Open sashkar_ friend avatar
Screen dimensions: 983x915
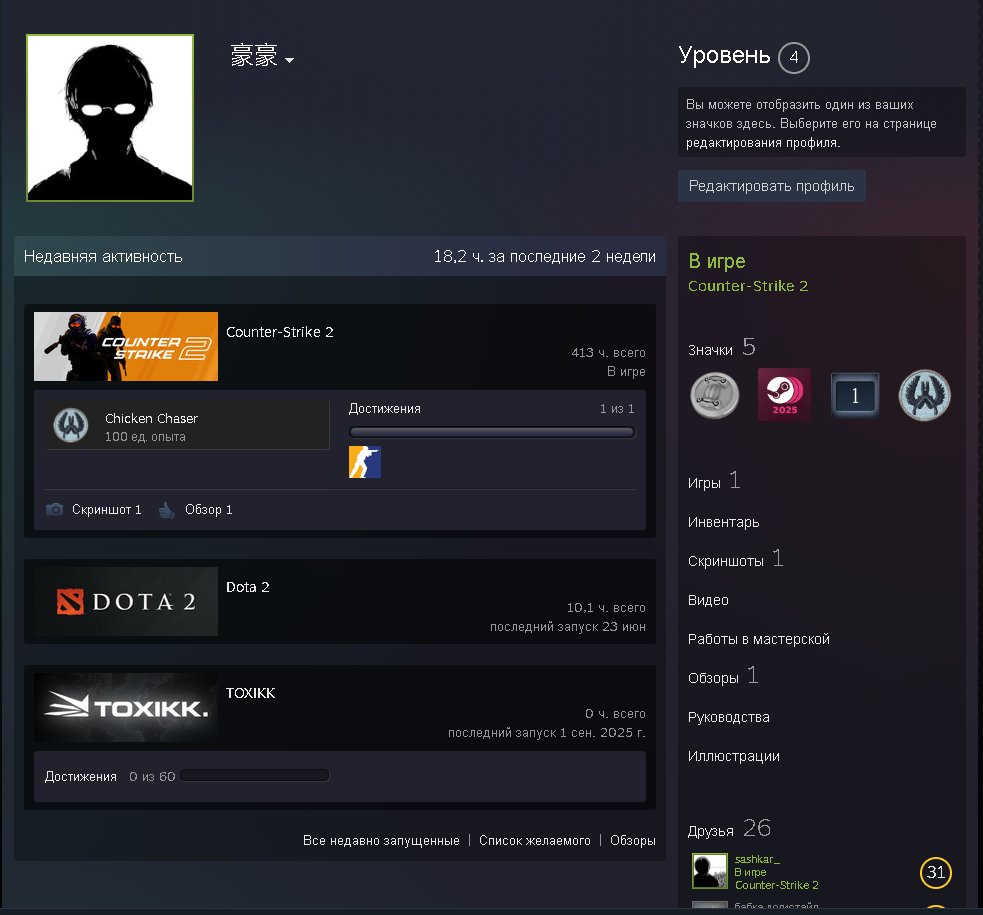(710, 871)
